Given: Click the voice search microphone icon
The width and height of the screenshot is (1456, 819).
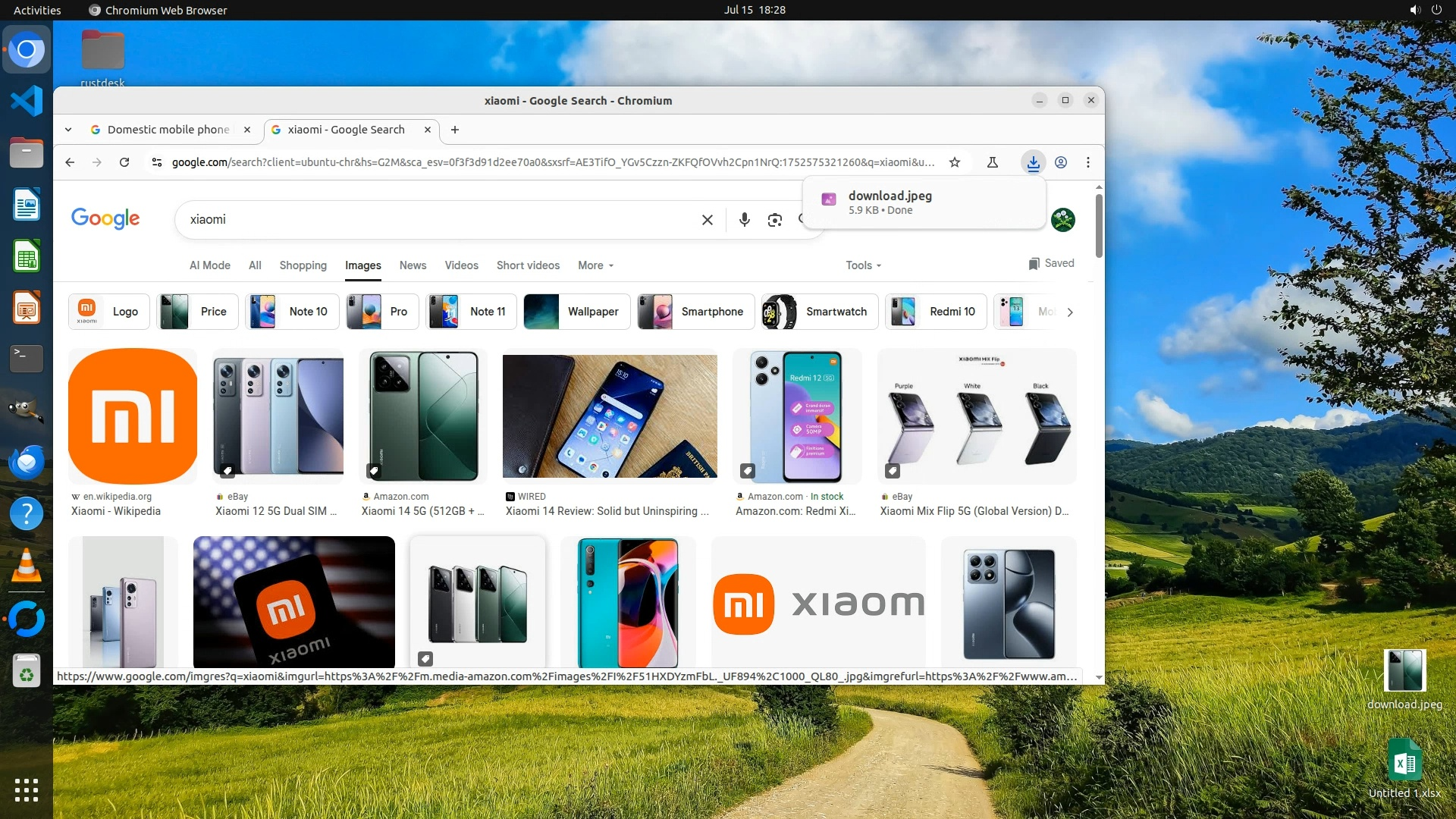Looking at the screenshot, I should 744,220.
